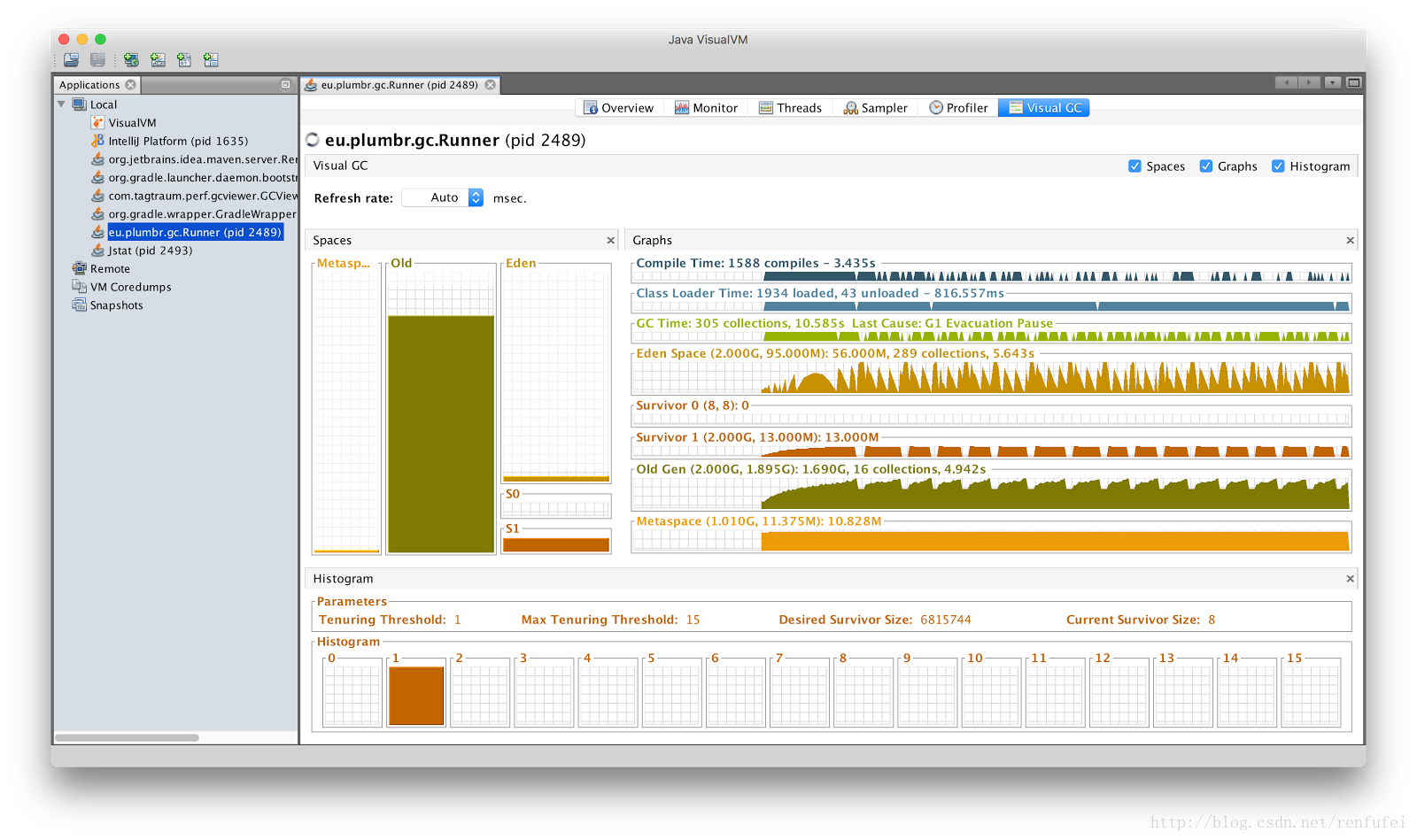This screenshot has height=840, width=1417.
Task: Switch to the Sampler tab
Action: 875,108
